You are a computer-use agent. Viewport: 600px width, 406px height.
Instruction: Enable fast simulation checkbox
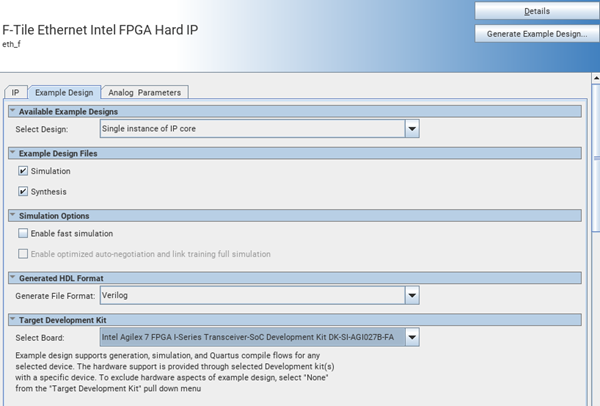(x=23, y=233)
